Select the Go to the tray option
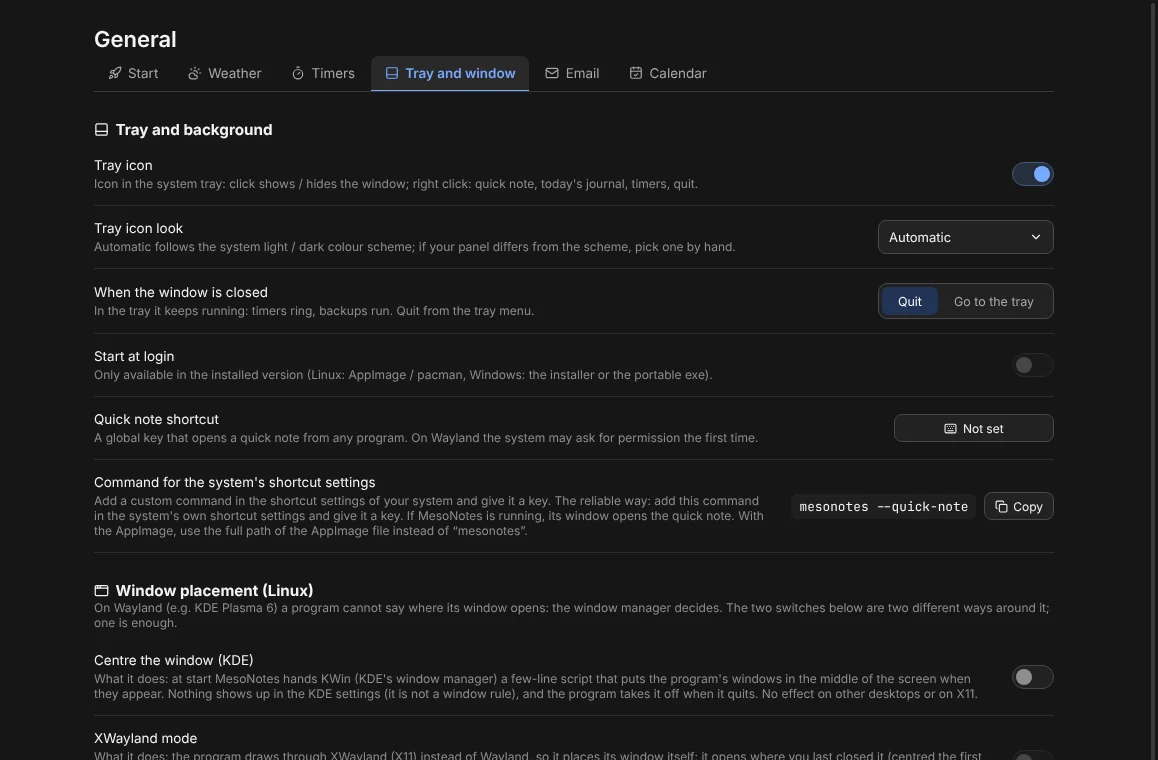The width and height of the screenshot is (1158, 760). [993, 301]
